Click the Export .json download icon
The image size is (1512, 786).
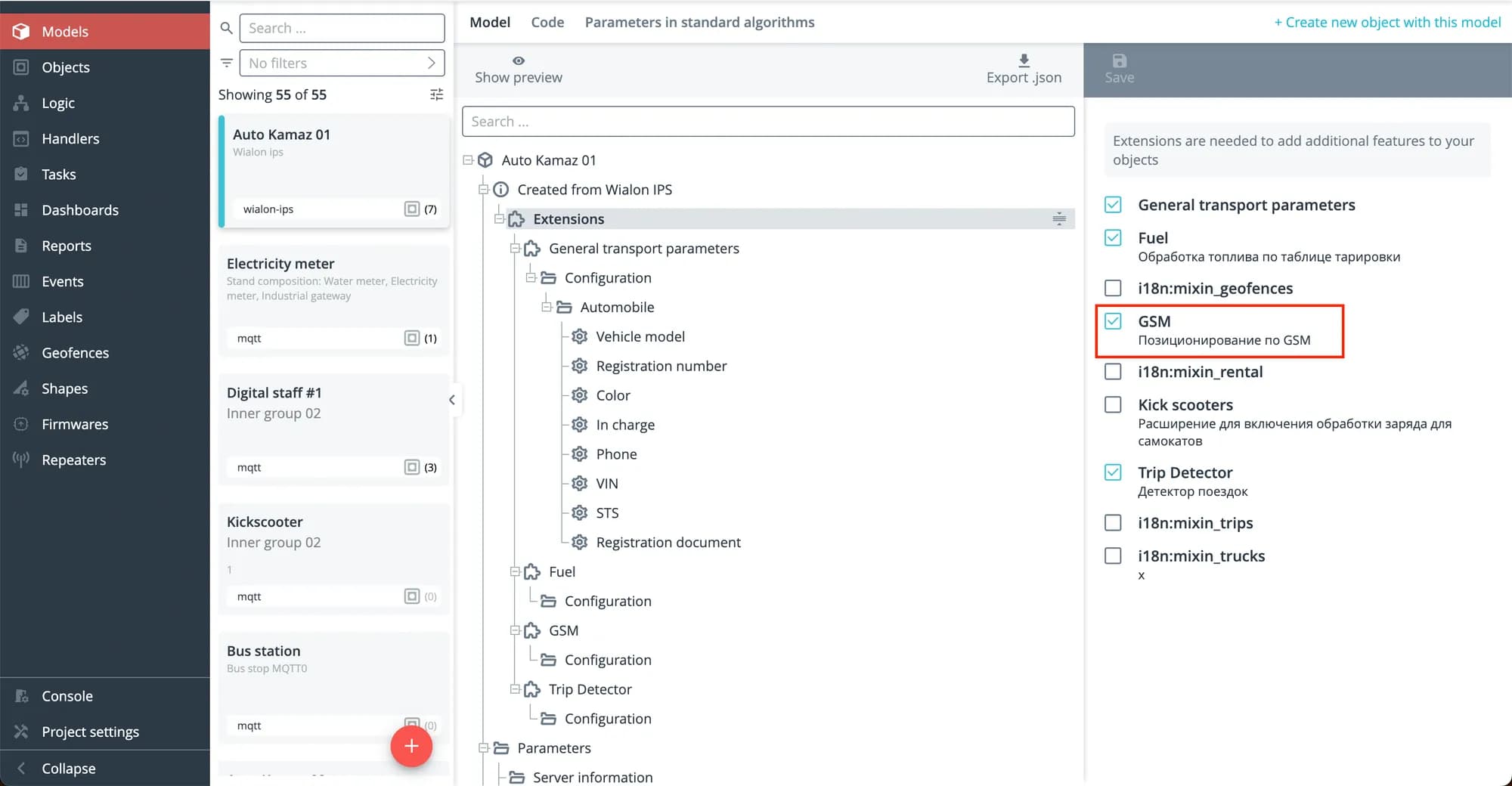click(1024, 60)
